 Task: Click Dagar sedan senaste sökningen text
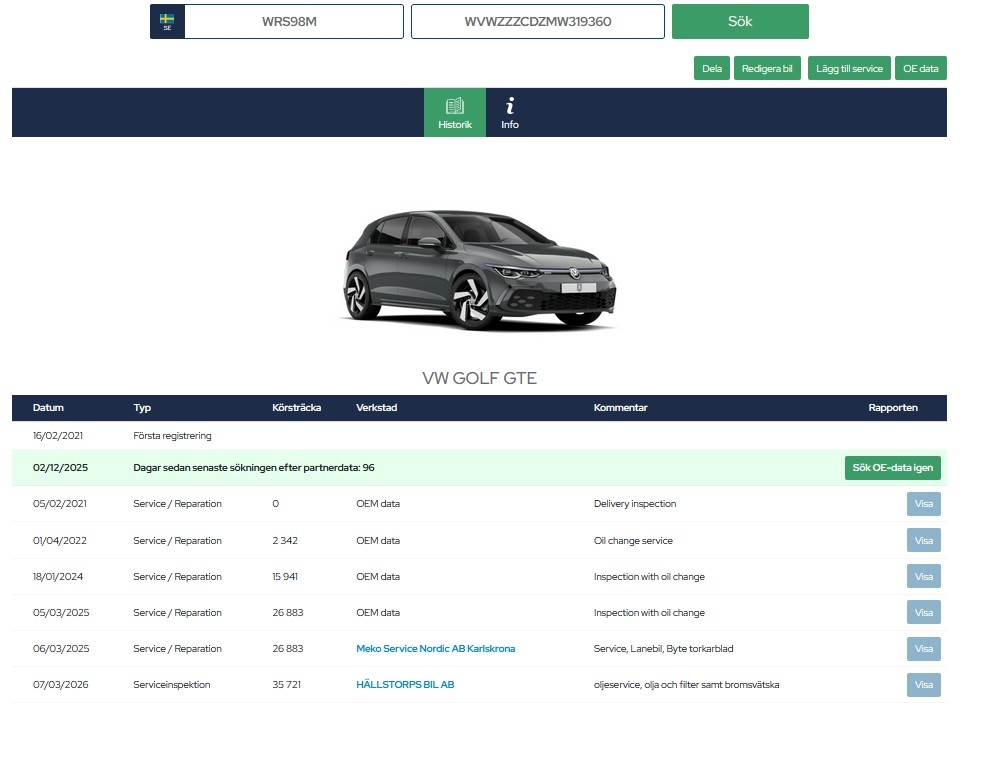click(253, 468)
